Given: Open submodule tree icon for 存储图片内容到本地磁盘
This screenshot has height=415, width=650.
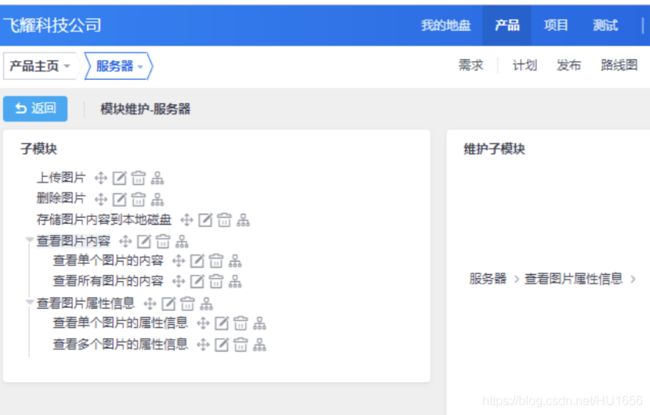Looking at the screenshot, I should coord(243,220).
